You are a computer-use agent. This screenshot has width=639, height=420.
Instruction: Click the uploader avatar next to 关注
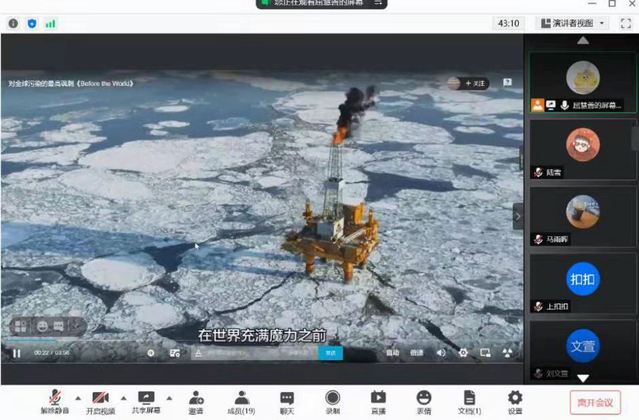[454, 84]
